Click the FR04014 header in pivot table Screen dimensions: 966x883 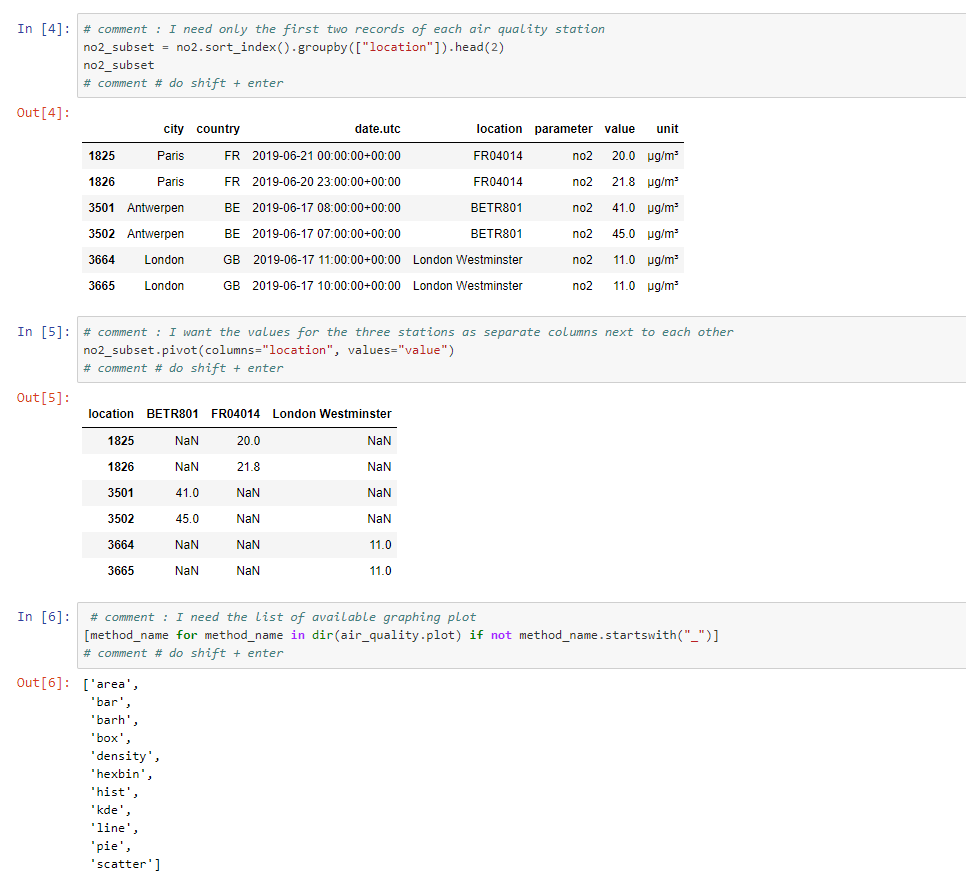(x=235, y=414)
